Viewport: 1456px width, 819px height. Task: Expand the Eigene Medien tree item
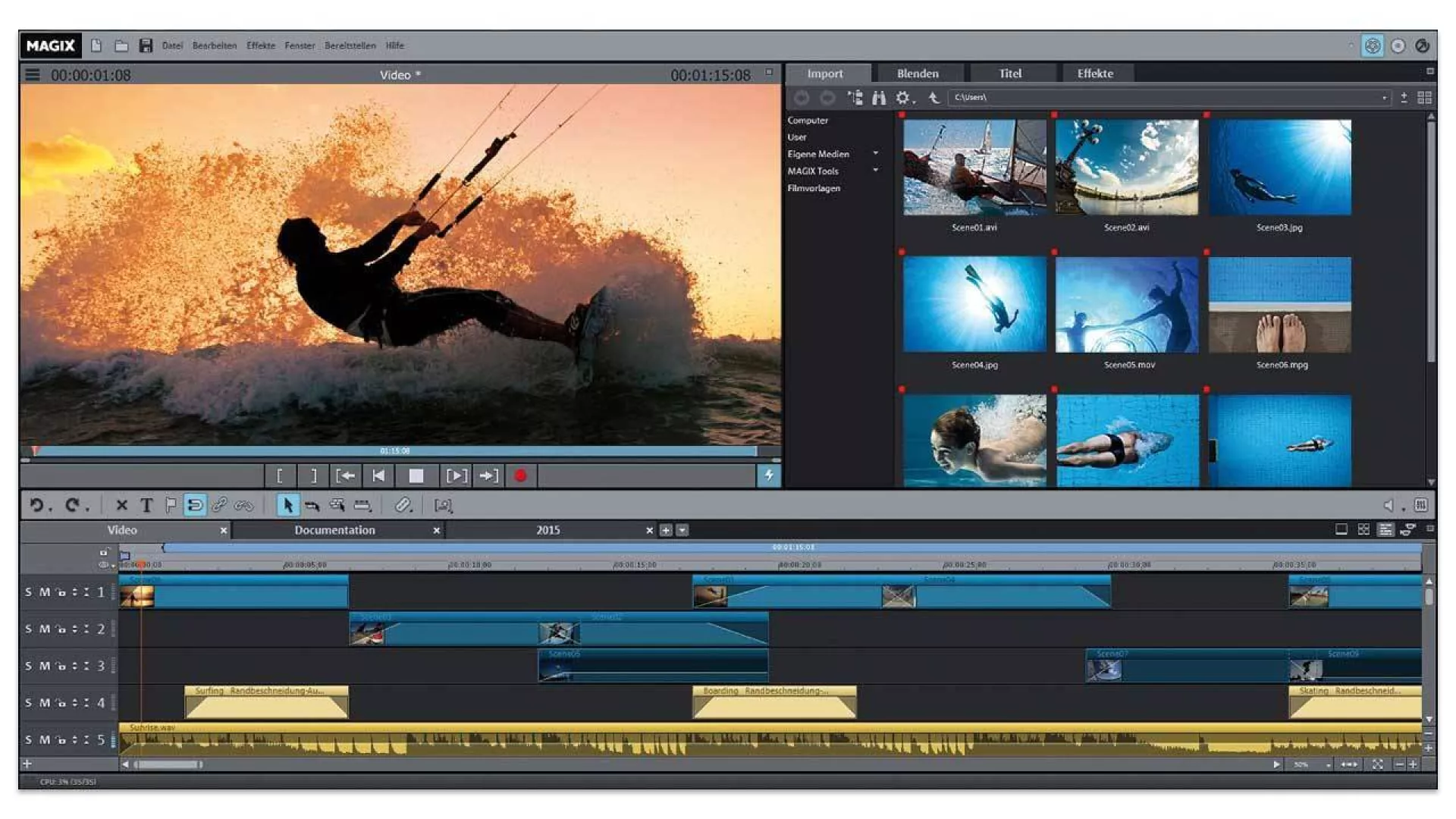tap(876, 154)
